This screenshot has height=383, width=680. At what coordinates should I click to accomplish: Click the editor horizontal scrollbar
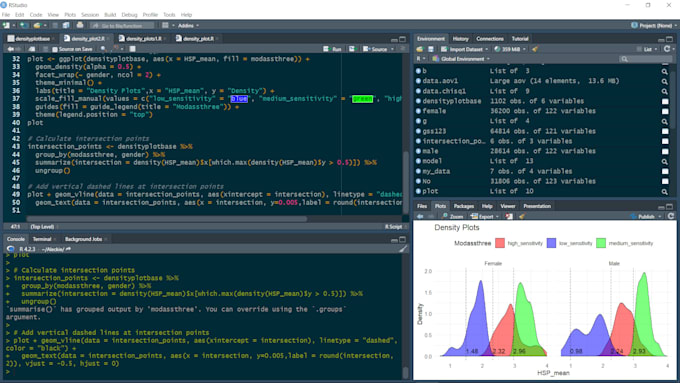[167, 219]
